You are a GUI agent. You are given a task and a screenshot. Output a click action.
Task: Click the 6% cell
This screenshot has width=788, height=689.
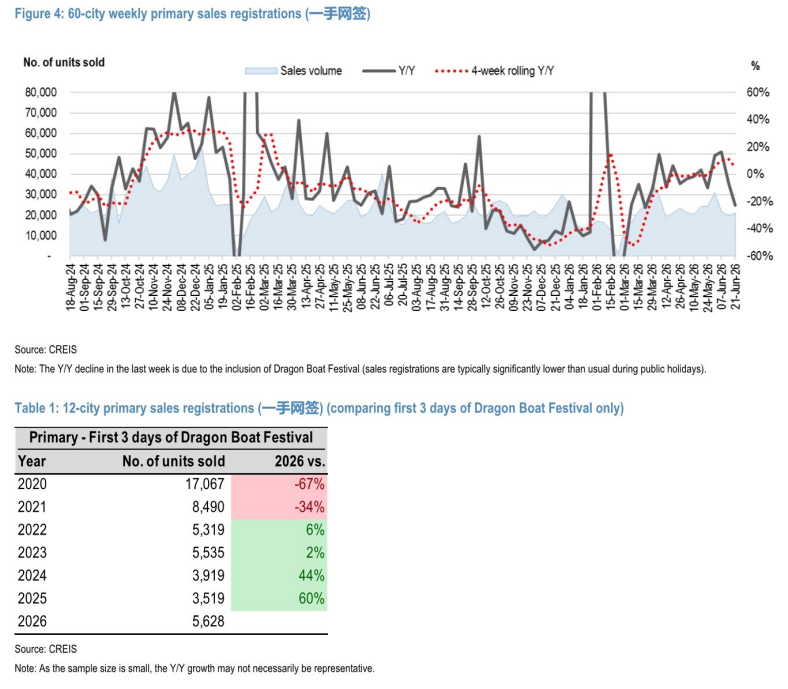[x=315, y=530]
